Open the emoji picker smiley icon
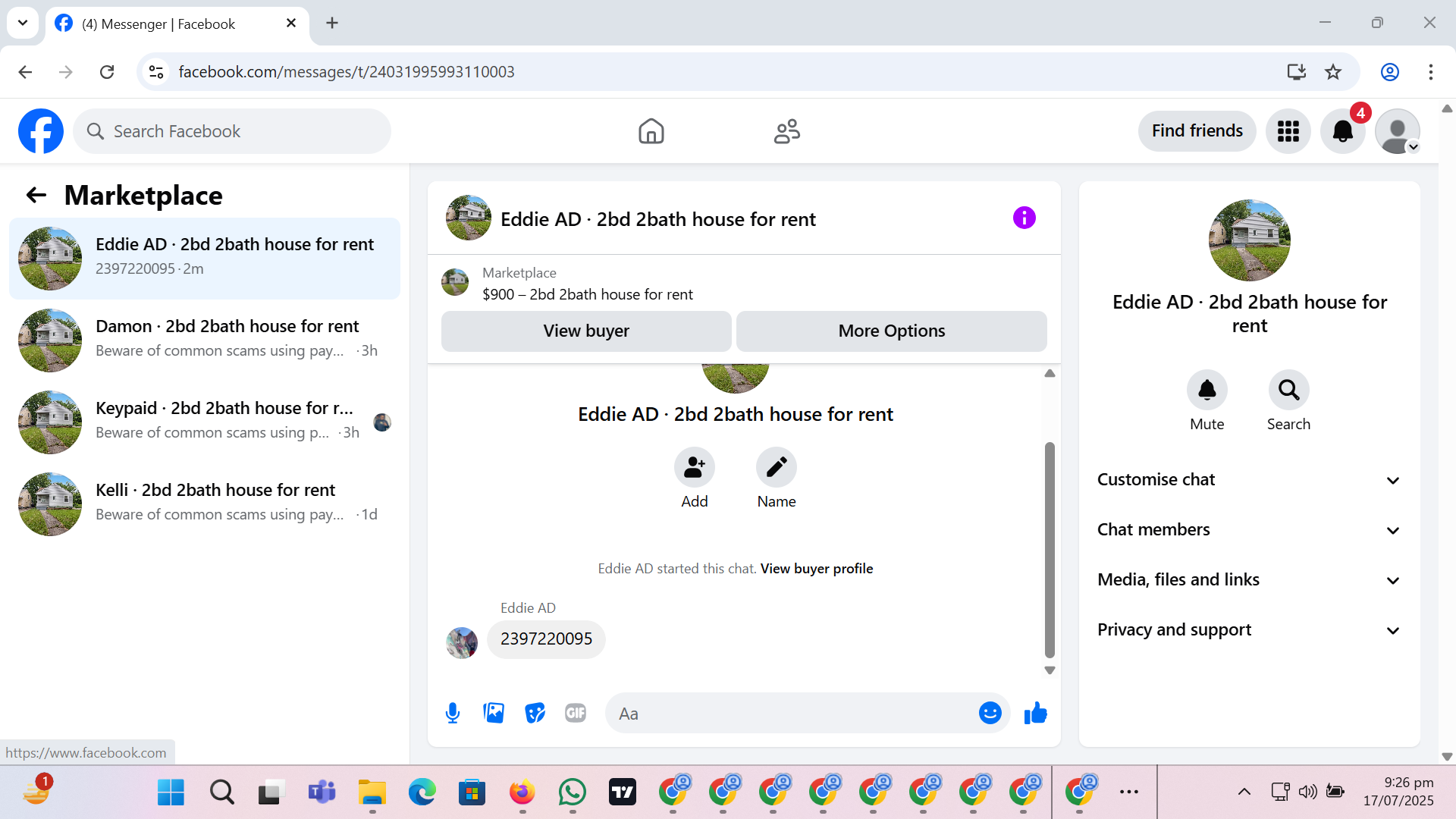 coord(990,713)
